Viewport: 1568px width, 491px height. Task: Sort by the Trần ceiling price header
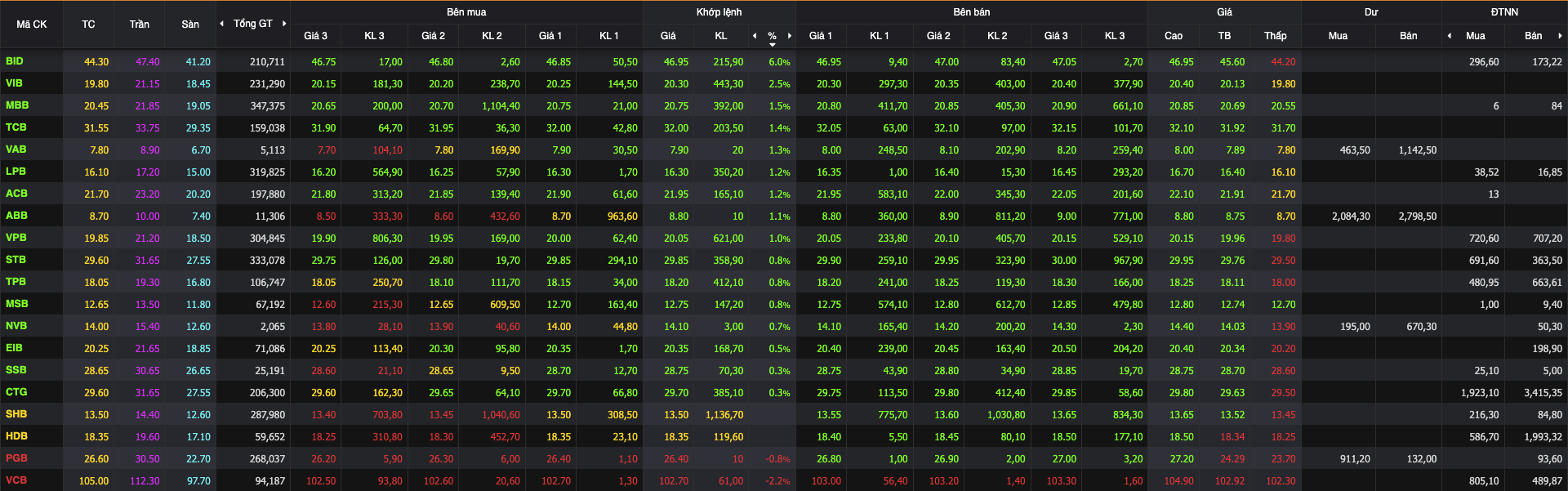click(140, 25)
